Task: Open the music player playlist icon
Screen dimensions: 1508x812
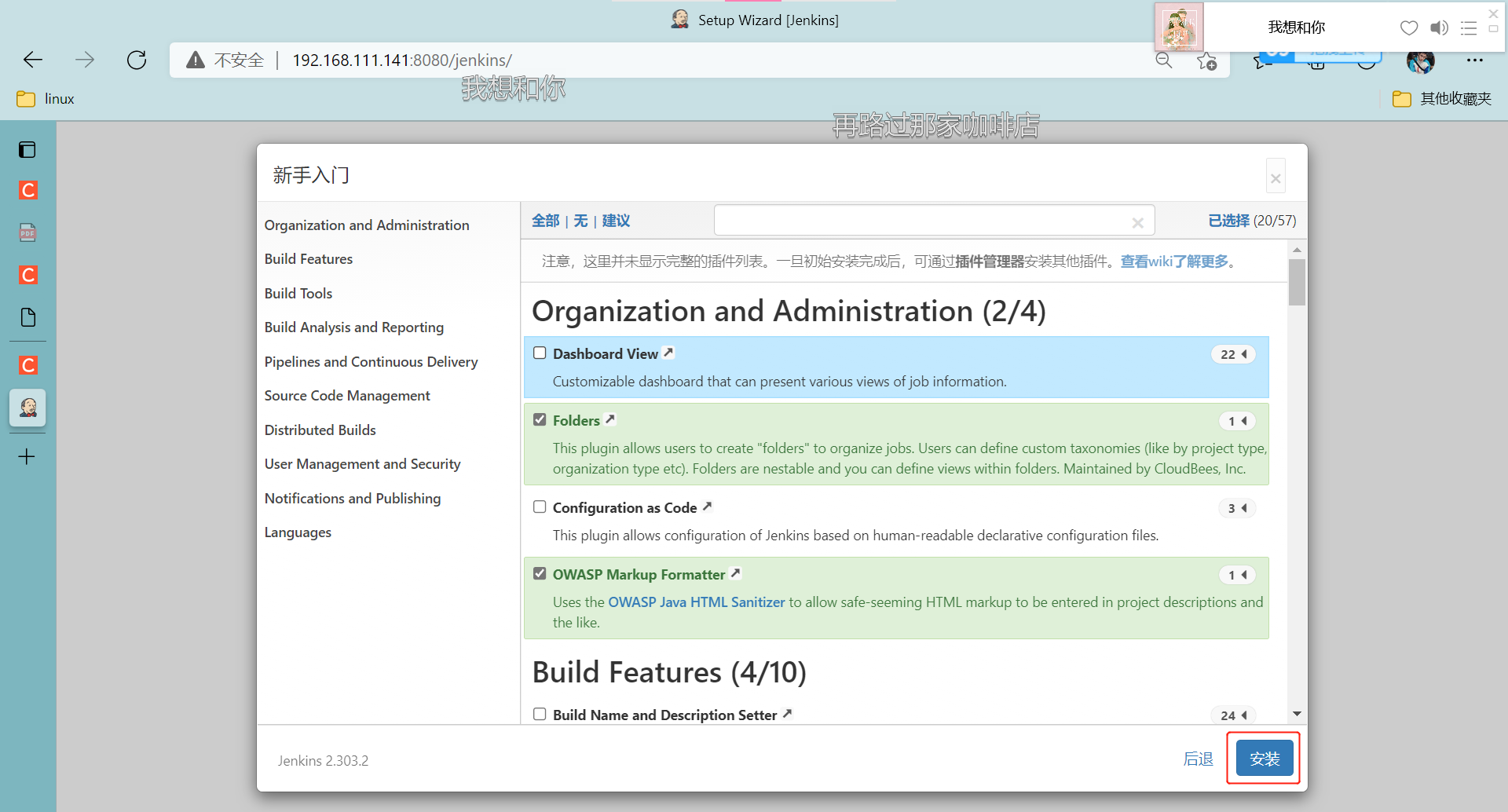Action: [x=1469, y=28]
